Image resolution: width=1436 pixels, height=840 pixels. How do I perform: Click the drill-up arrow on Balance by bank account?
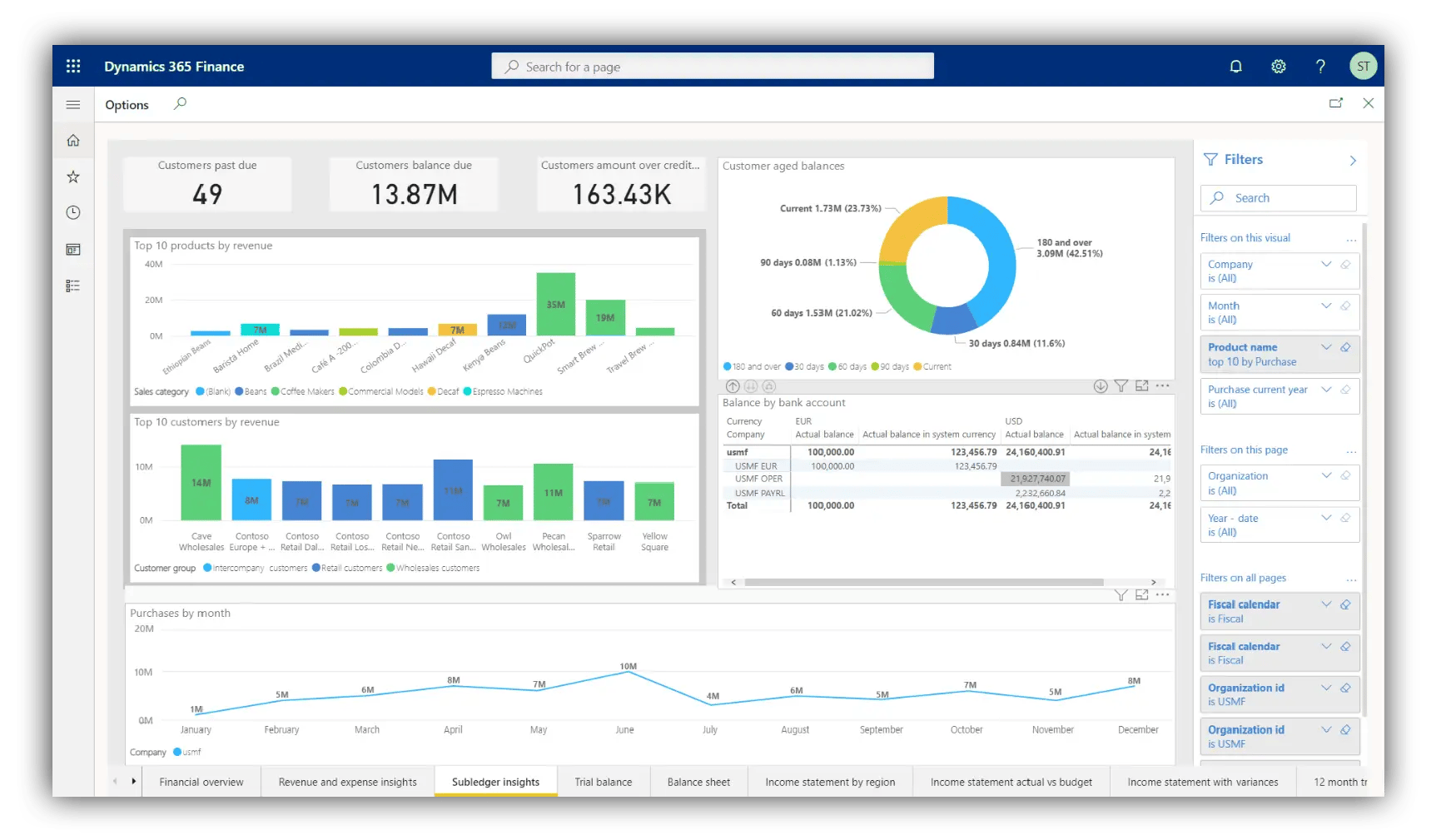coord(733,385)
